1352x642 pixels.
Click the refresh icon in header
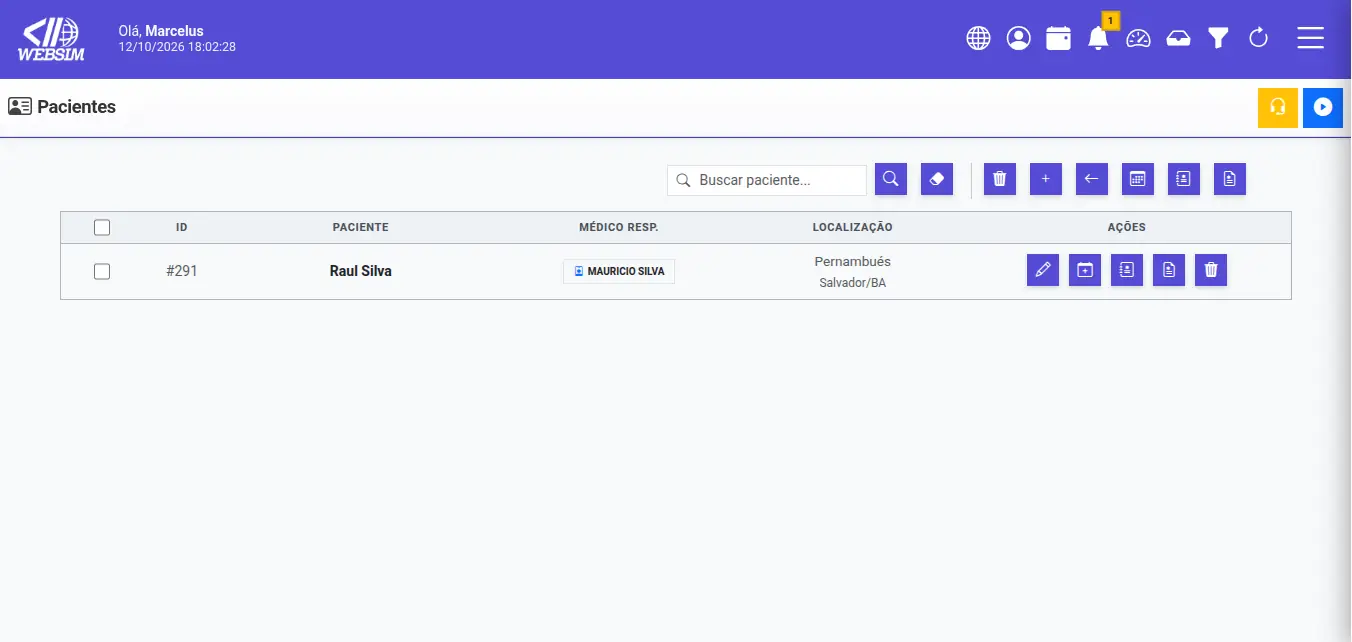(1259, 38)
